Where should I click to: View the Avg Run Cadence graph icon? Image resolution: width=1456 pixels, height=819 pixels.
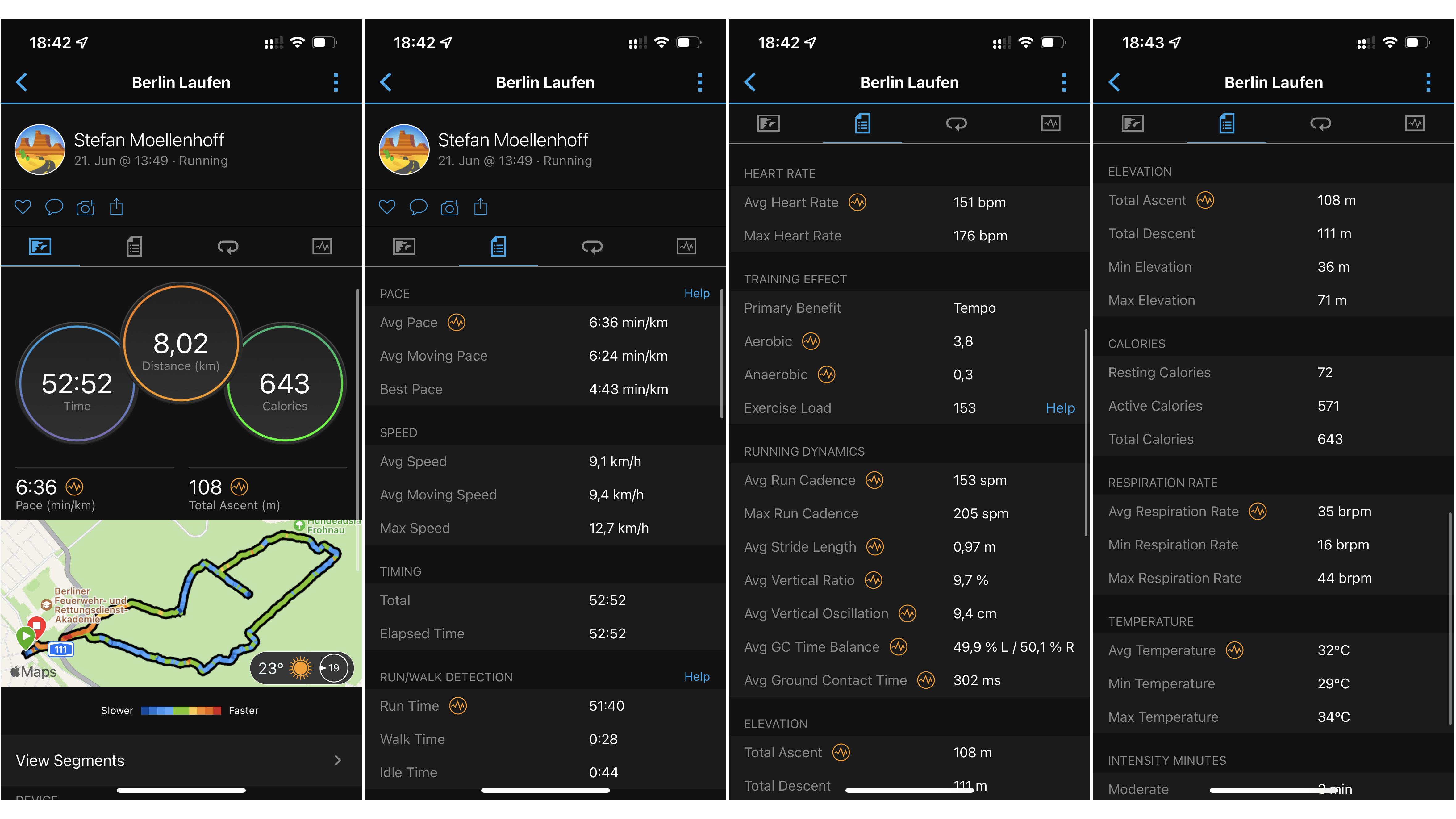pyautogui.click(x=875, y=480)
